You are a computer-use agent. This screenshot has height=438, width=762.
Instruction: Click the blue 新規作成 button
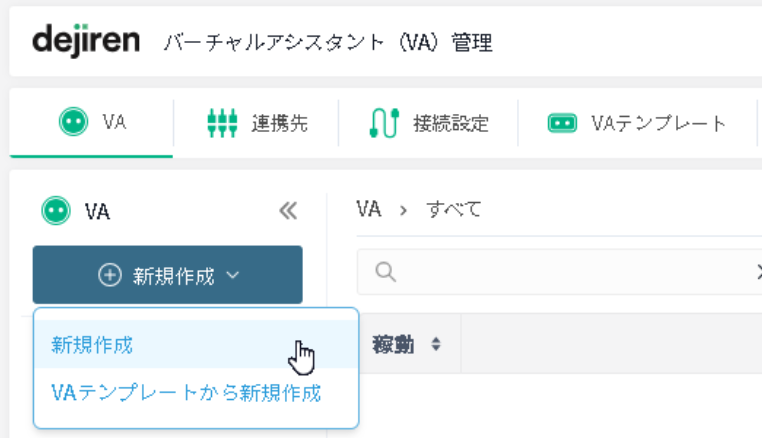[x=168, y=275]
